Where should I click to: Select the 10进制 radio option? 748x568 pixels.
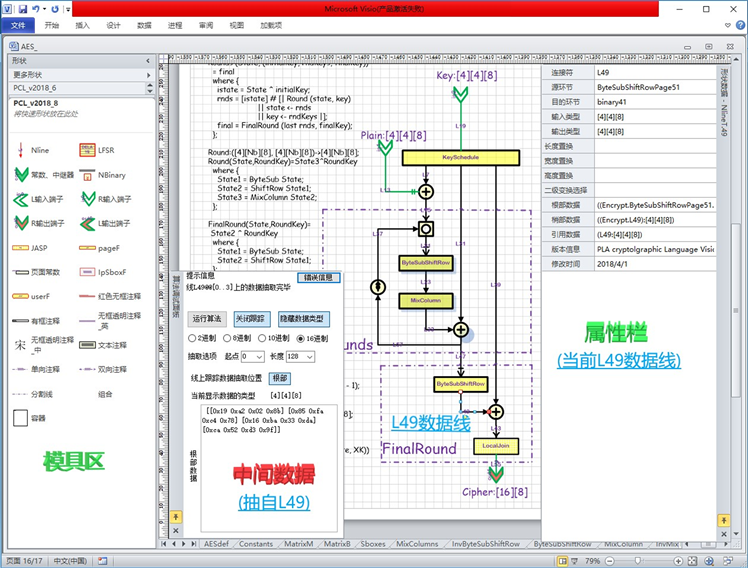point(261,338)
